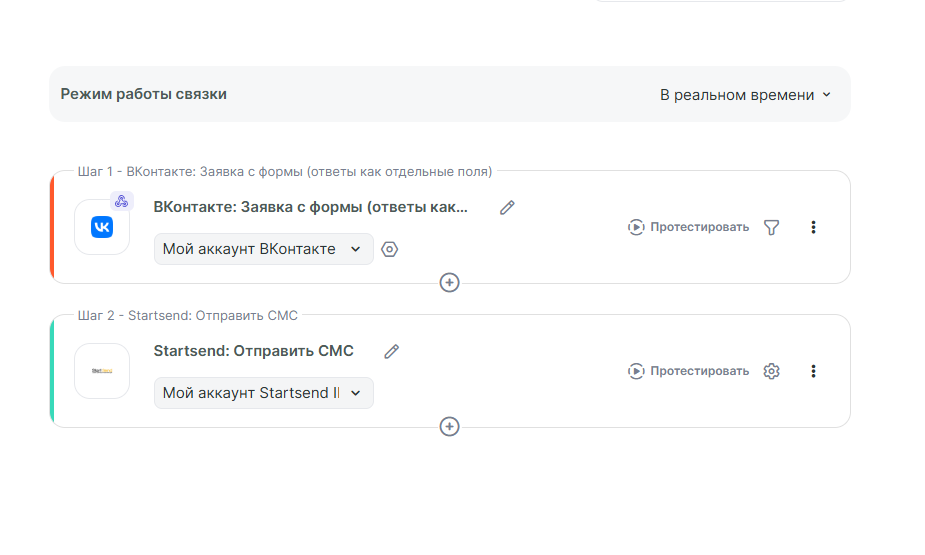
Task: Click the webhook badge on the VK step
Action: click(x=121, y=201)
